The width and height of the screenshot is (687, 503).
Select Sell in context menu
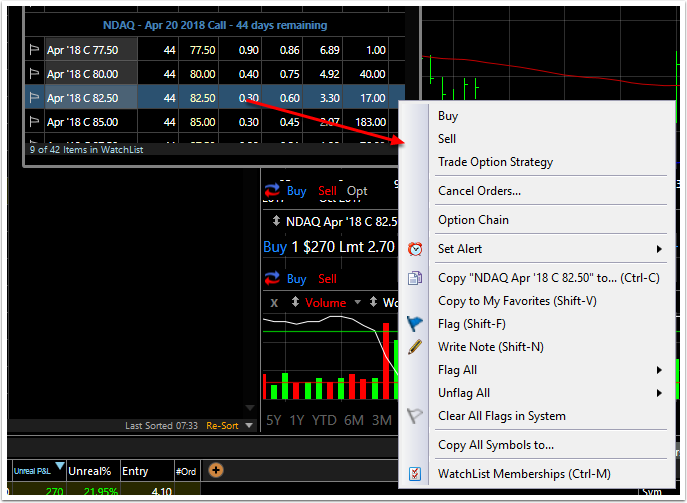[447, 139]
